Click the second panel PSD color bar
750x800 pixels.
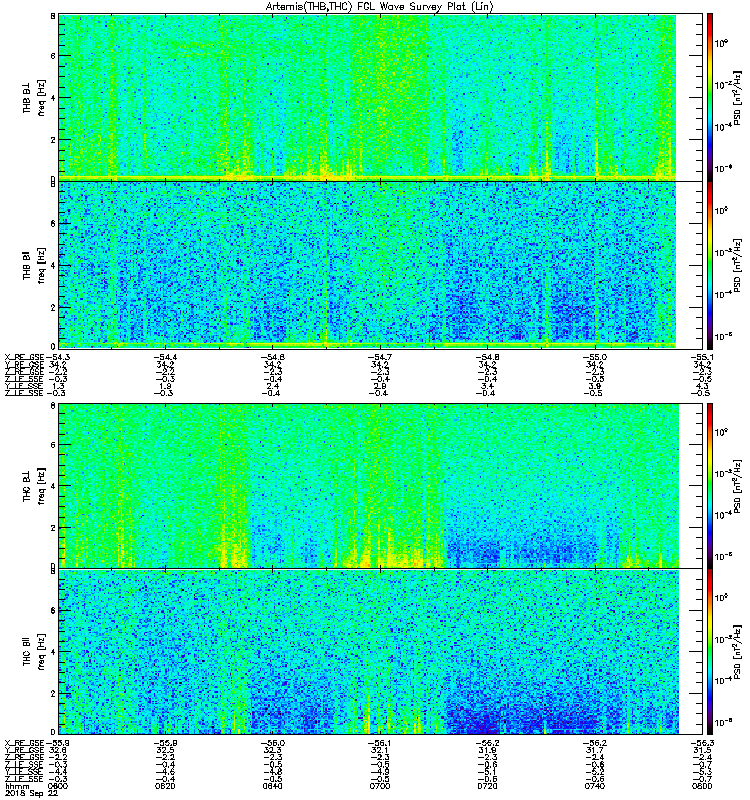click(x=710, y=265)
